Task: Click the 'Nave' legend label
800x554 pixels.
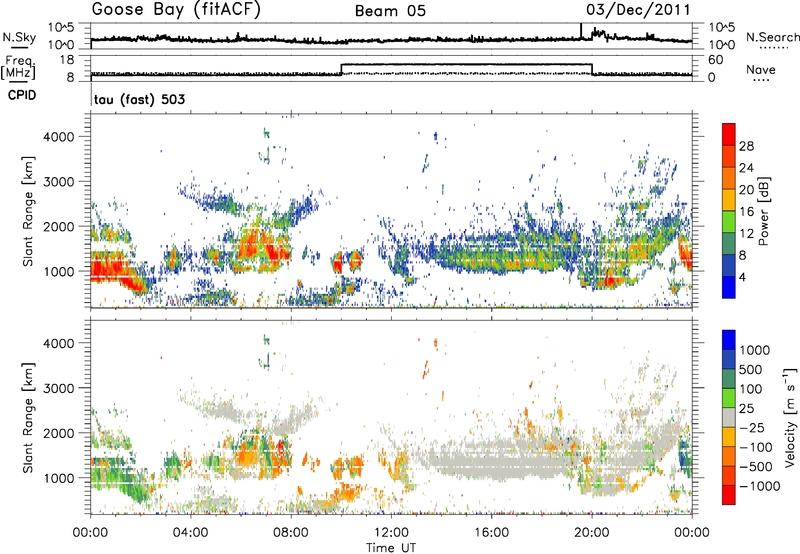Action: (x=761, y=69)
